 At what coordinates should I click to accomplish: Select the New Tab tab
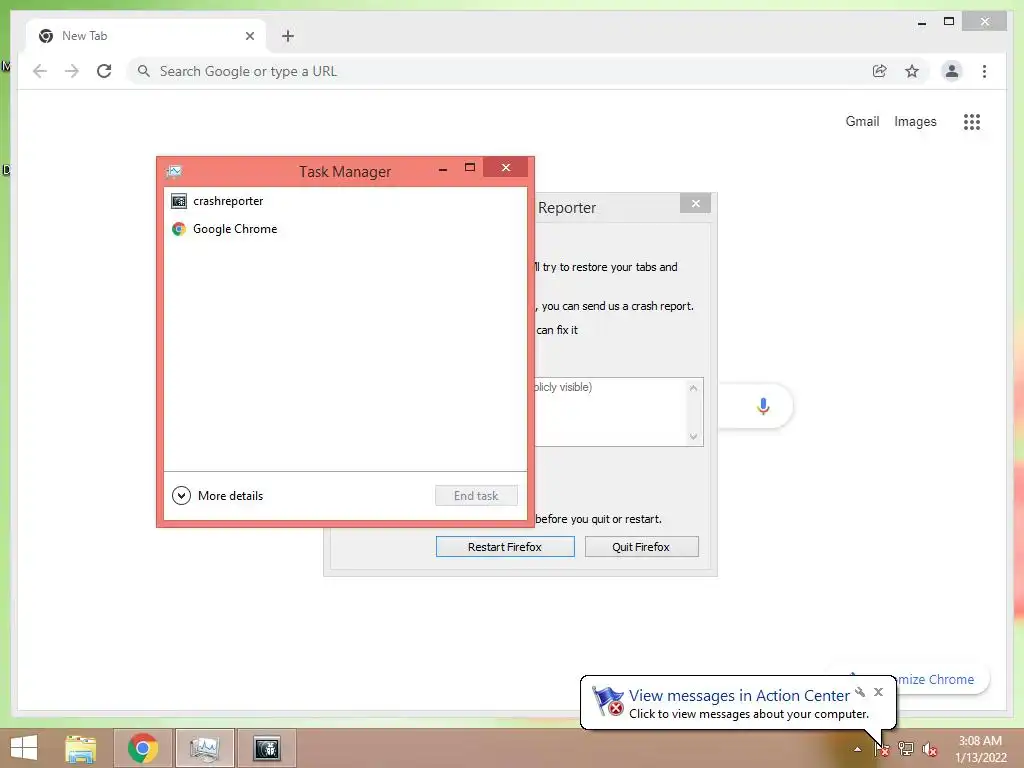pos(146,36)
